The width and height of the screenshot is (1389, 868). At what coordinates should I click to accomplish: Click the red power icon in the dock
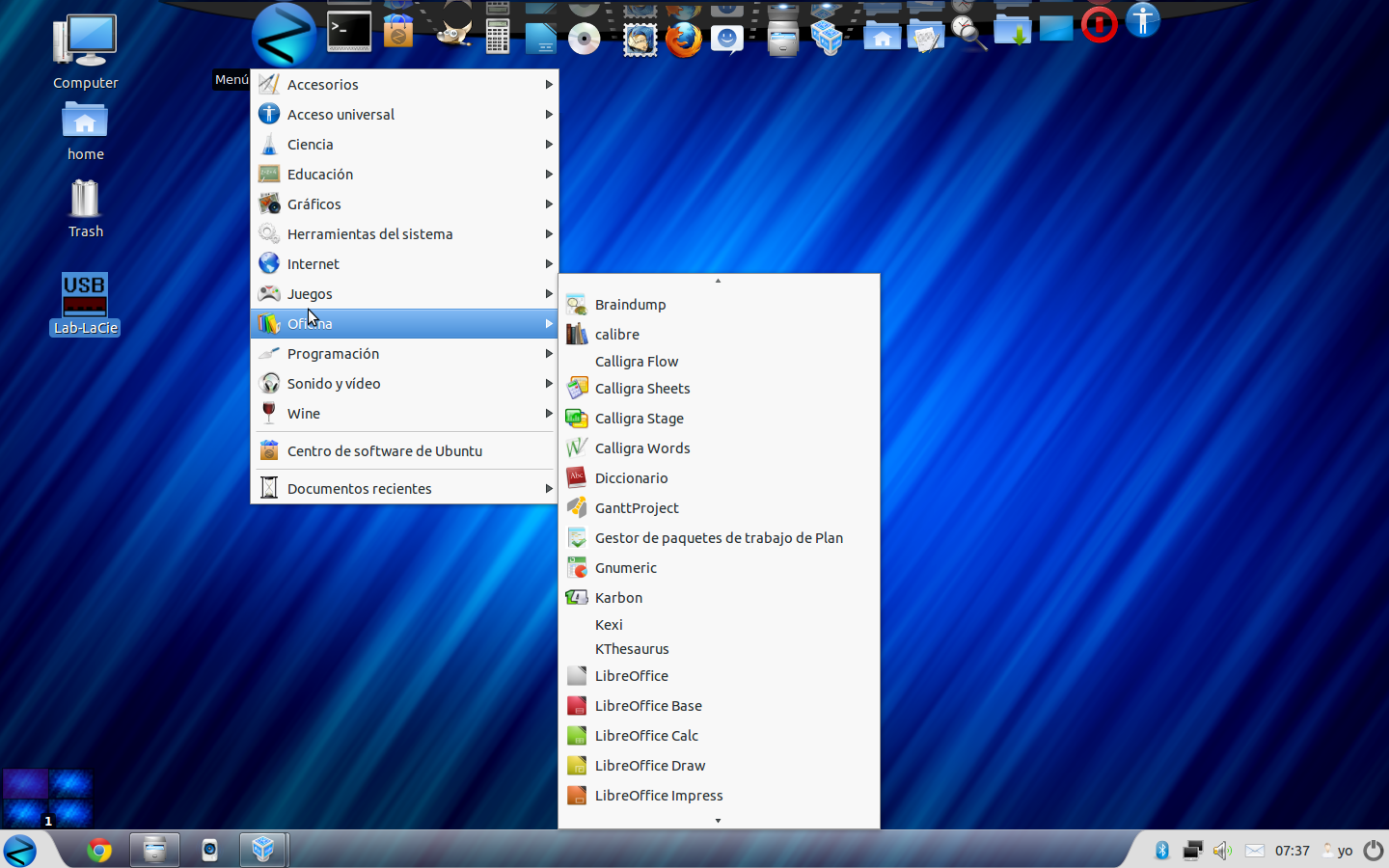[1099, 25]
